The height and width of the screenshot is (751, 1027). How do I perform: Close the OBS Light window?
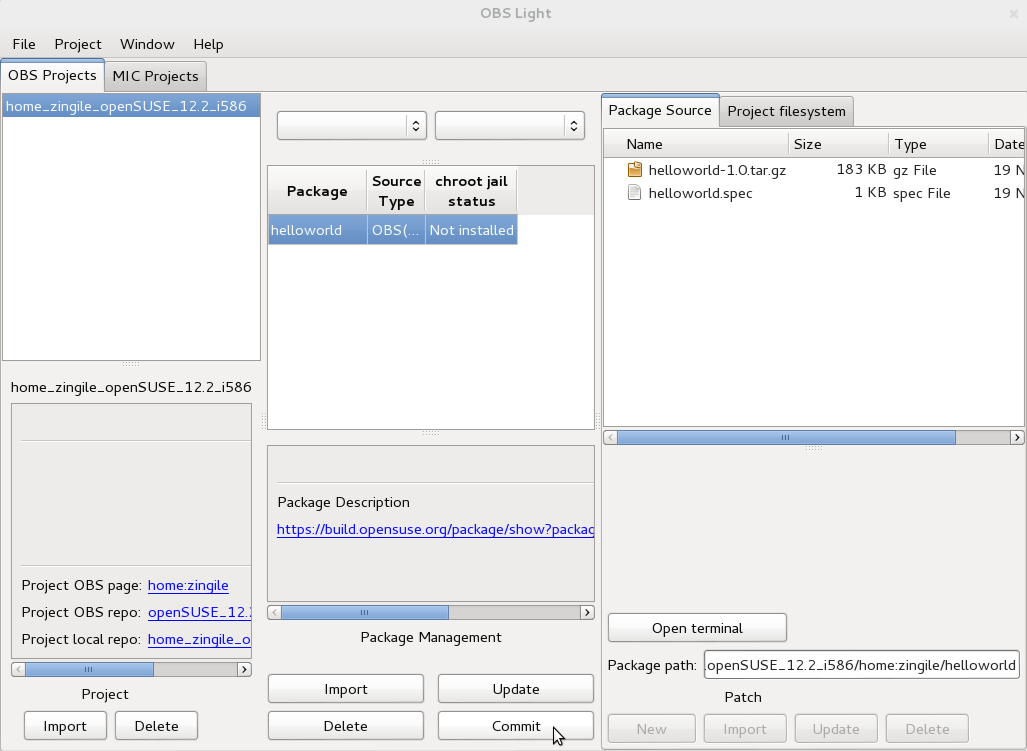pos(1013,14)
